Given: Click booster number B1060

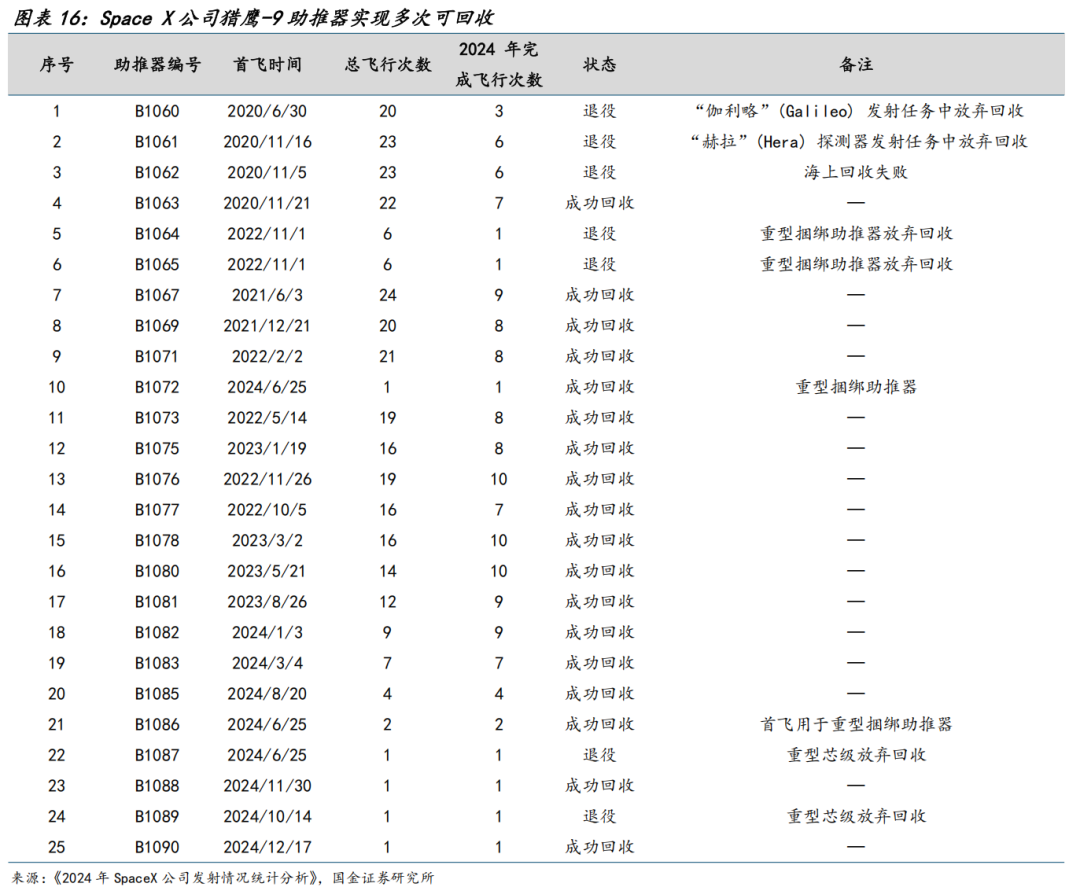Looking at the screenshot, I should click(x=157, y=111).
